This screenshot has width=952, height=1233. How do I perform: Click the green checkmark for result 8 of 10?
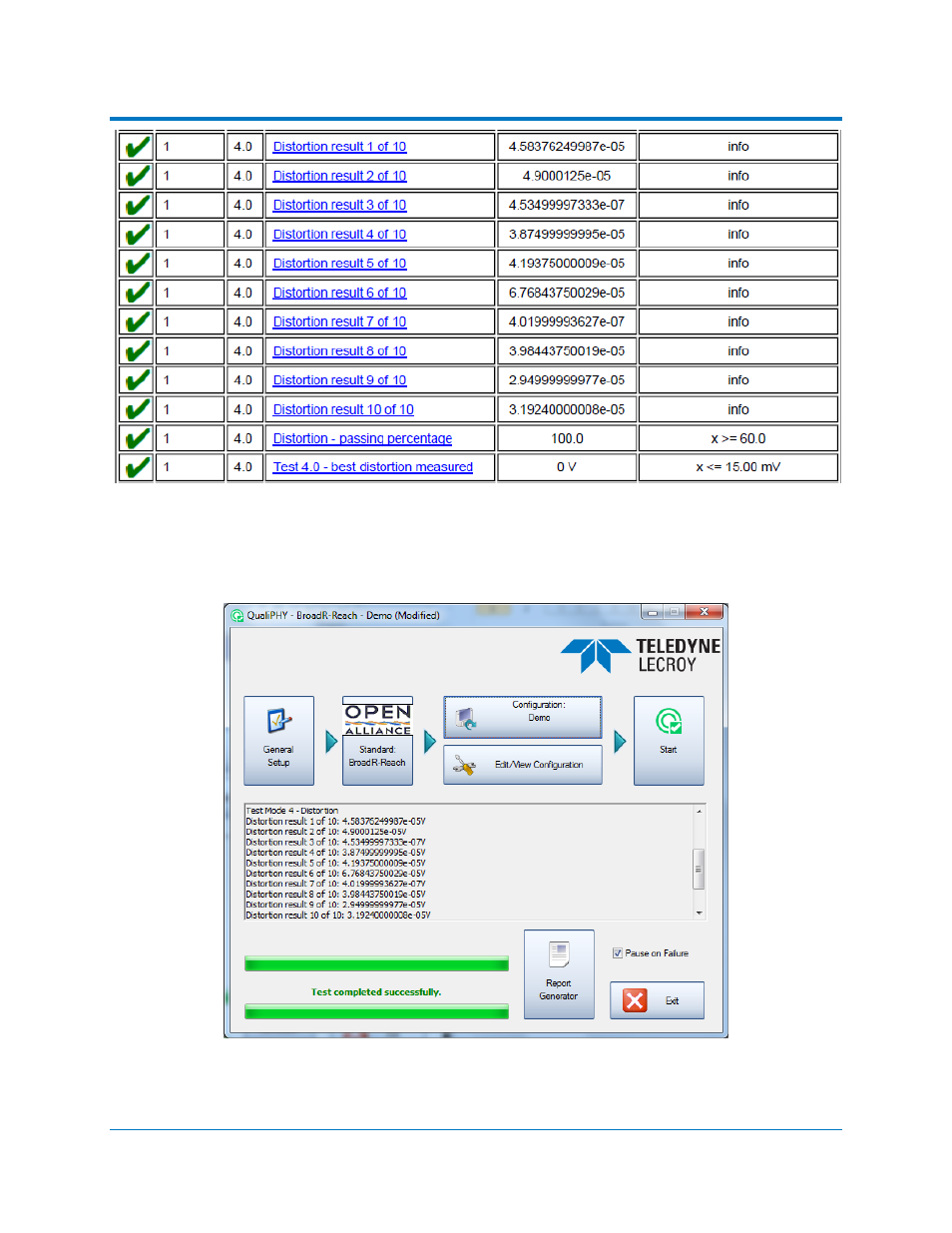point(137,351)
